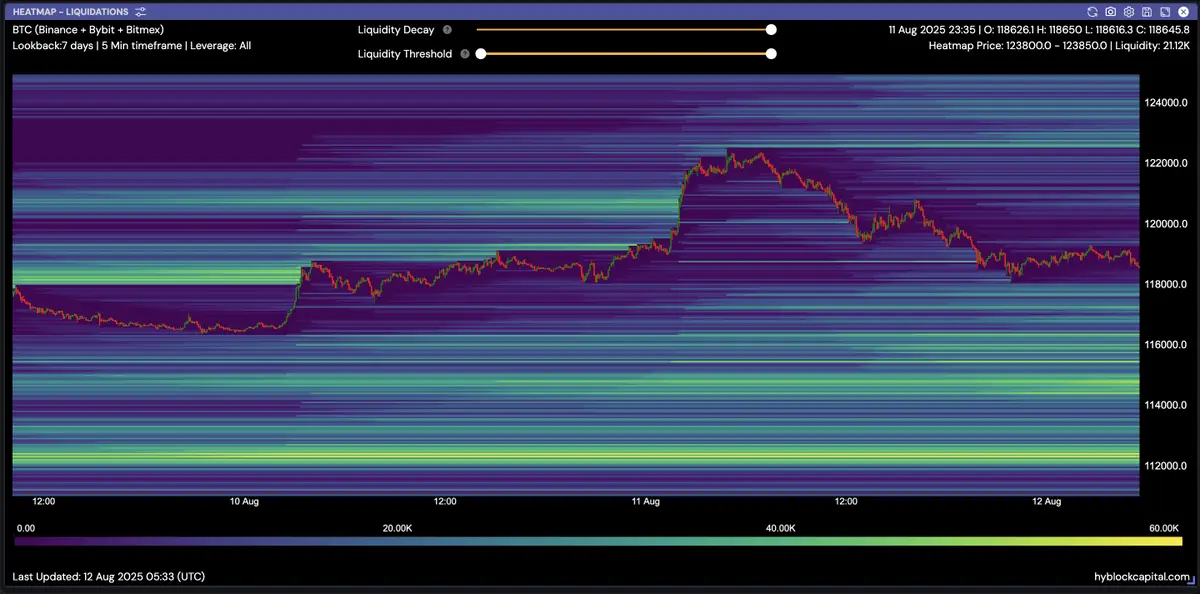Click the 60.00K color scale label
Viewport: 1200px width, 594px height.
coord(1164,527)
